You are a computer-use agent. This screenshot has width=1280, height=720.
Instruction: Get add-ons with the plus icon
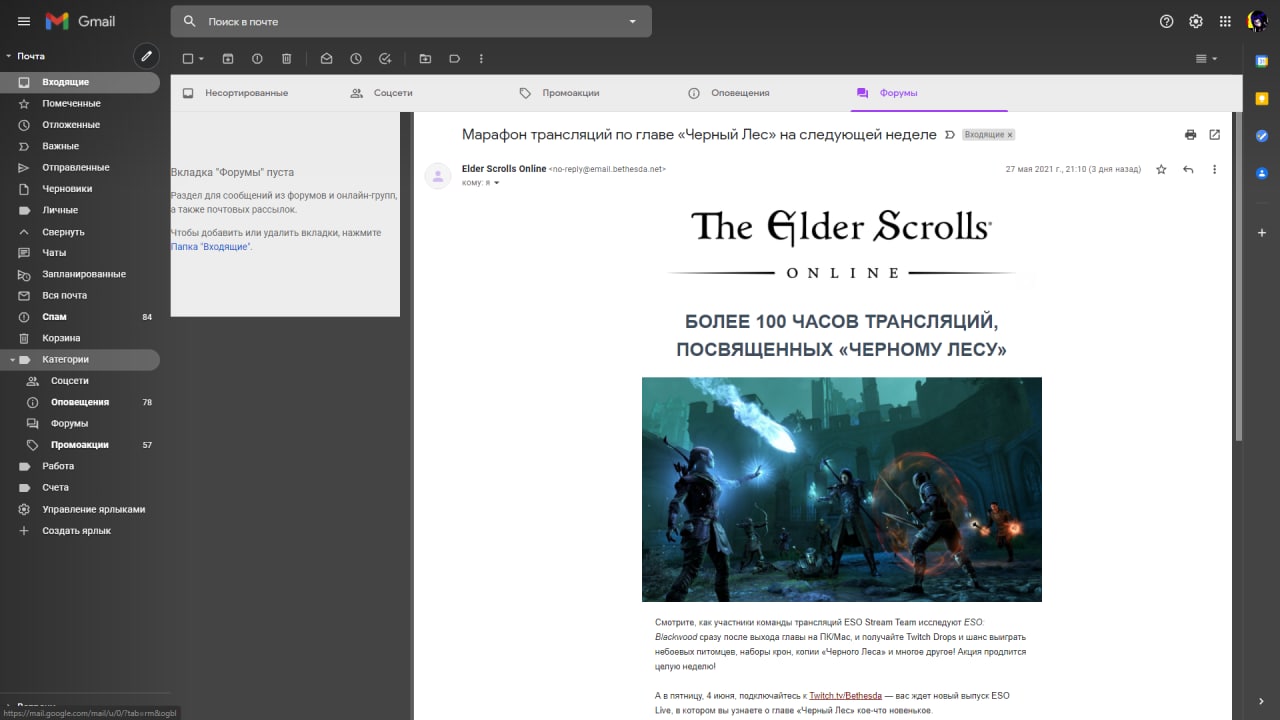[x=1262, y=232]
